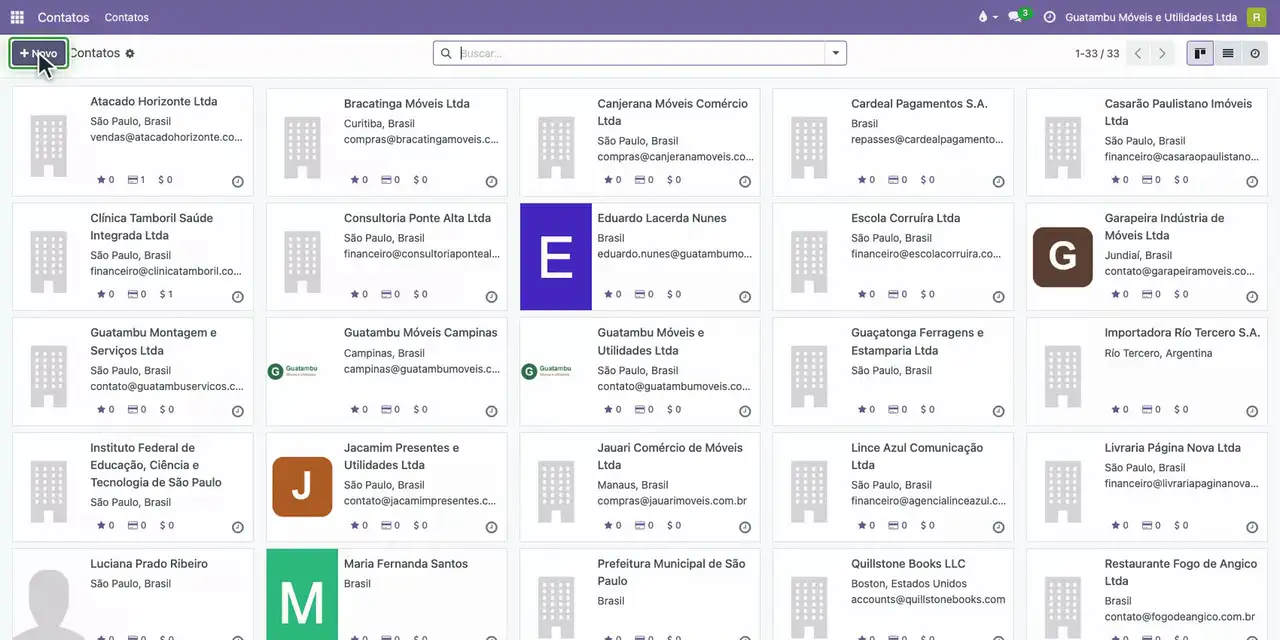Screen dimensions: 1280x640
Task: Open activity clock on Jacamim Presentes card
Action: click(492, 527)
